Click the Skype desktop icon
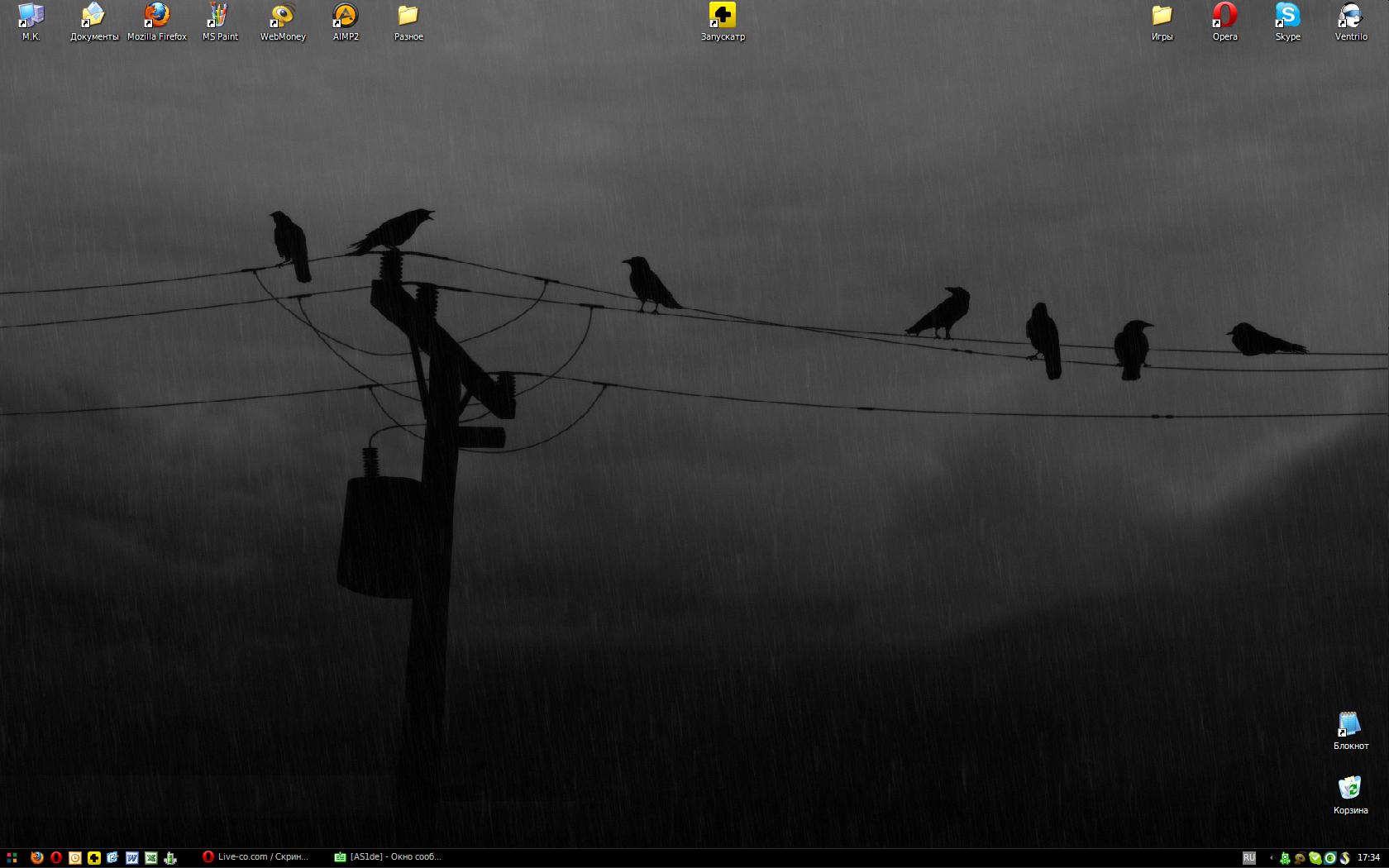This screenshot has height=868, width=1389. (1287, 17)
